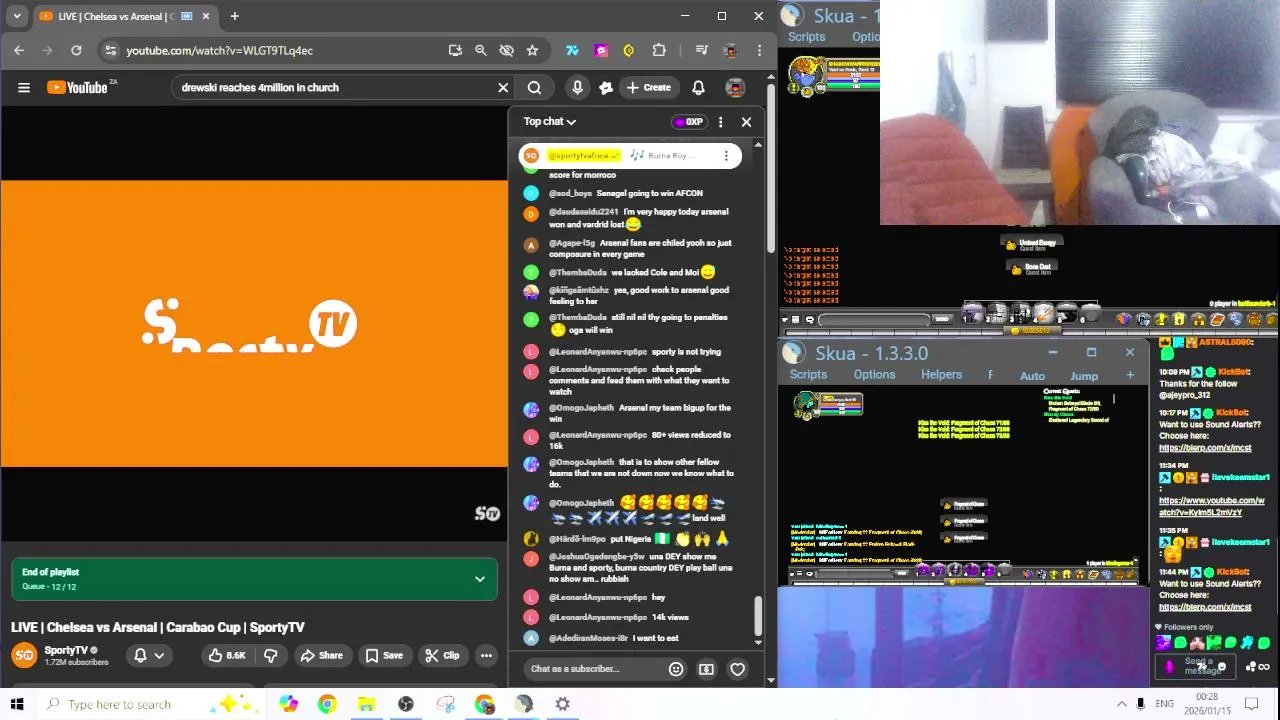Reload the Chrome page
1280x720 pixels.
[76, 50]
